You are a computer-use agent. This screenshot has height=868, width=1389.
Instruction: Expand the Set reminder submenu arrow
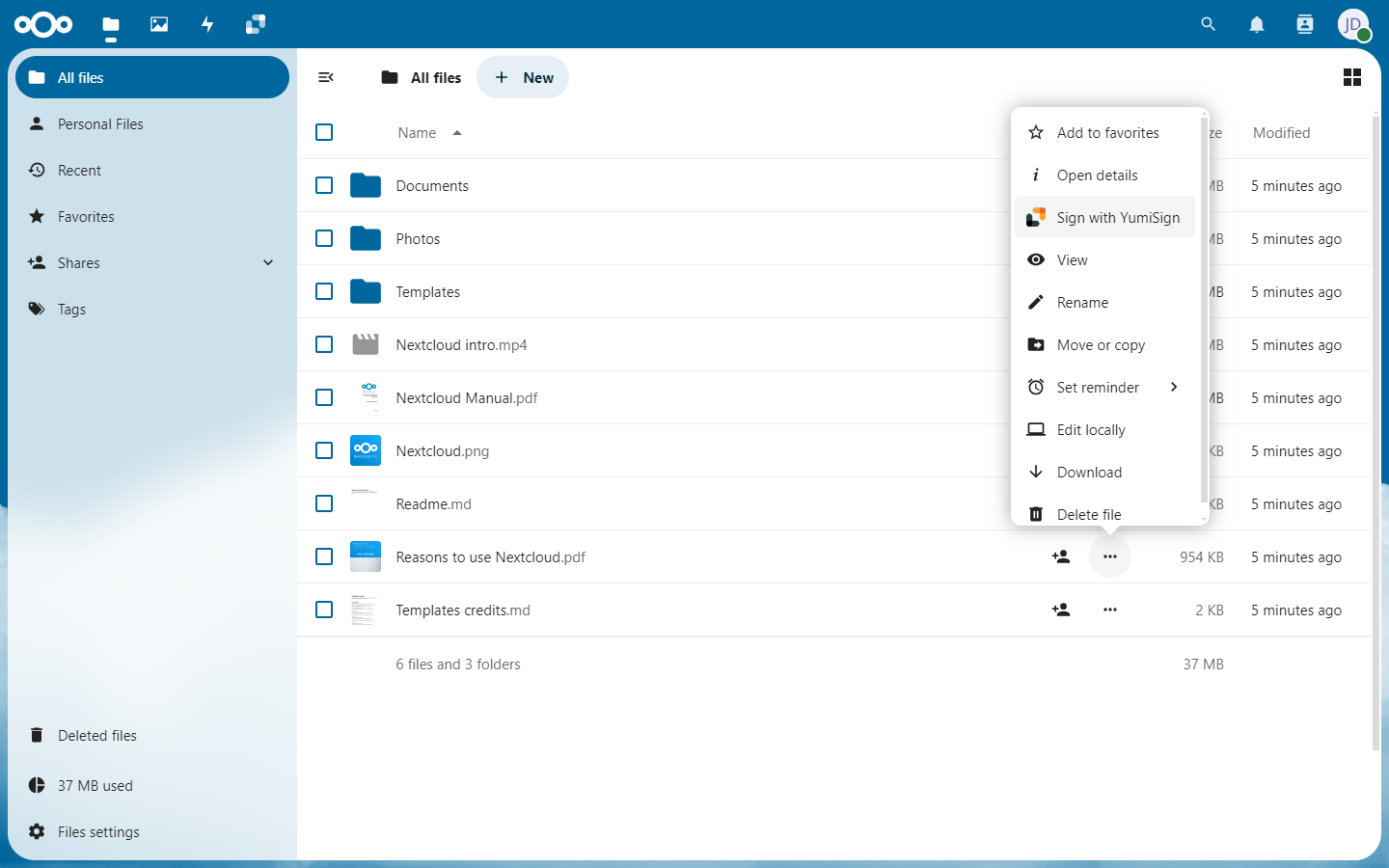tap(1174, 387)
